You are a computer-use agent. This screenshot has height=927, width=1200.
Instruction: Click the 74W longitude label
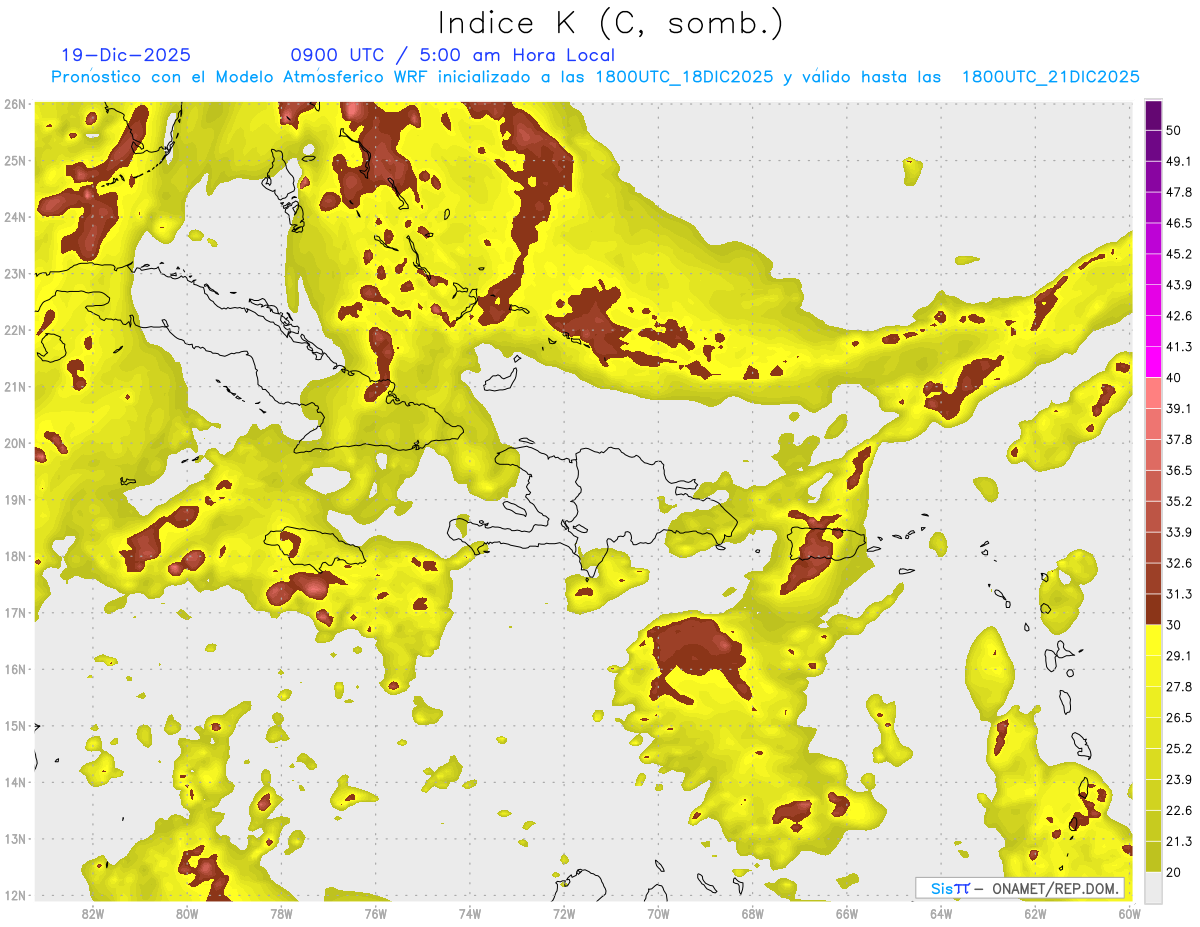[469, 913]
